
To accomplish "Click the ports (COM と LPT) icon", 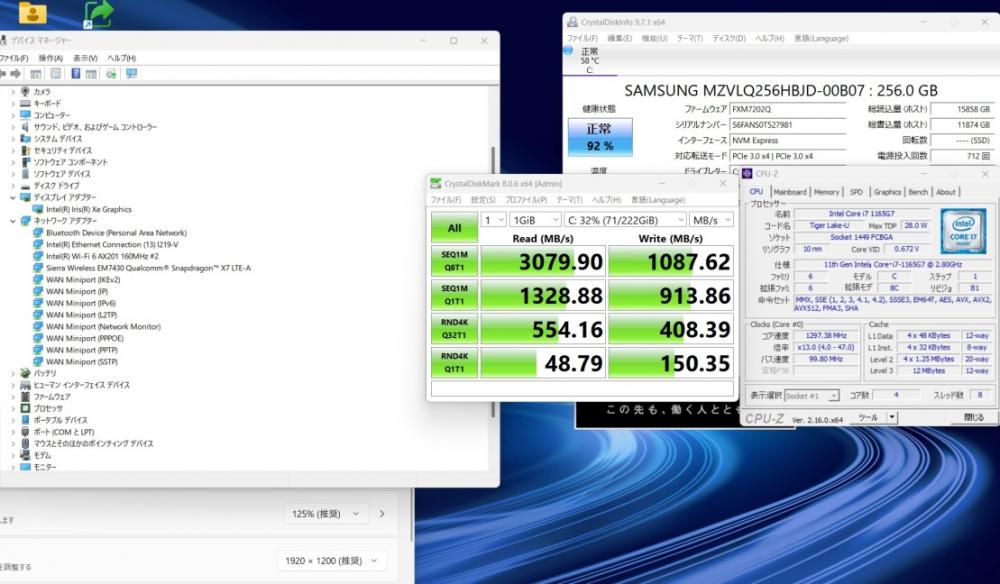I will [26, 432].
